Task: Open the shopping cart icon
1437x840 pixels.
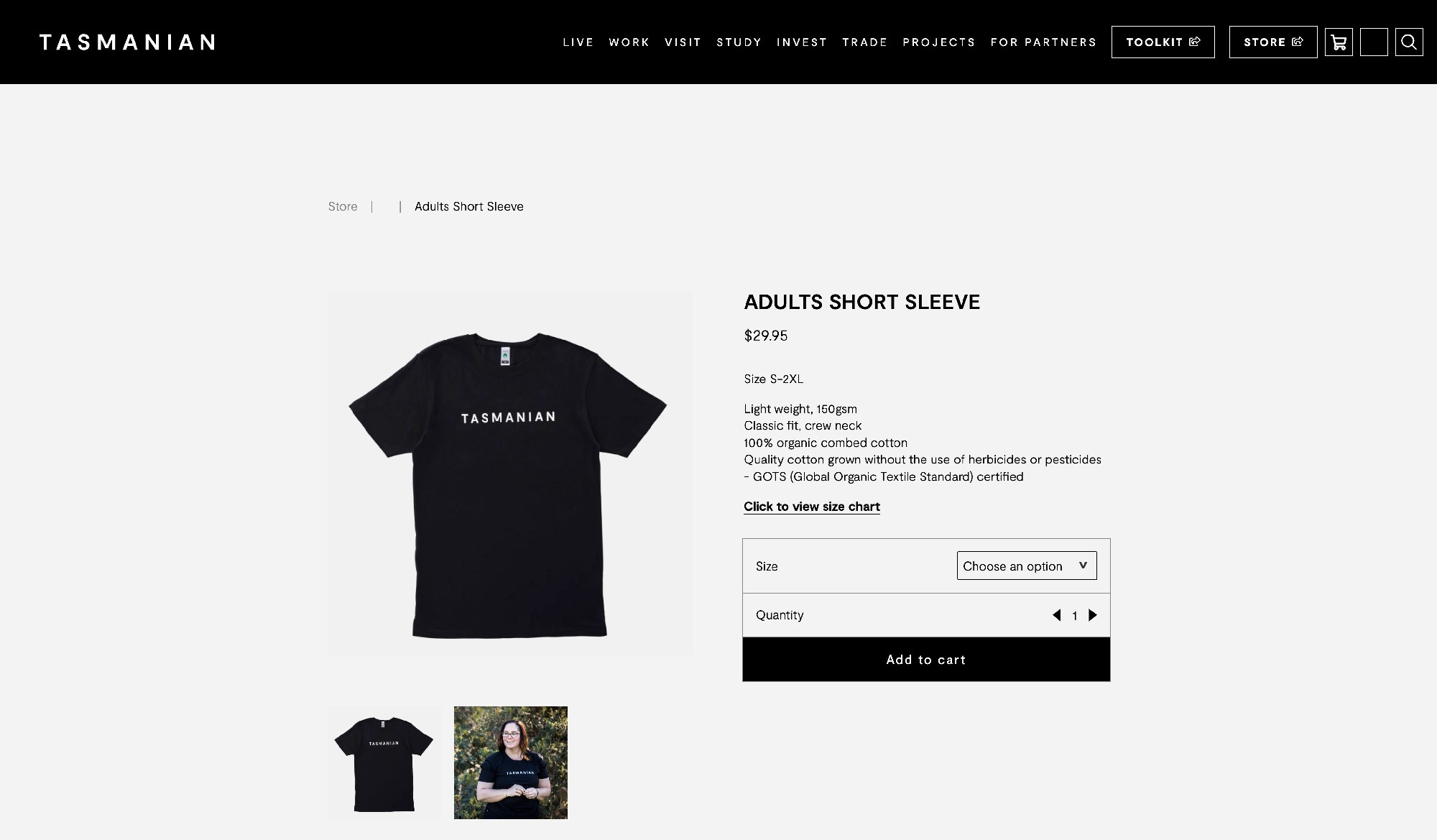Action: tap(1339, 42)
